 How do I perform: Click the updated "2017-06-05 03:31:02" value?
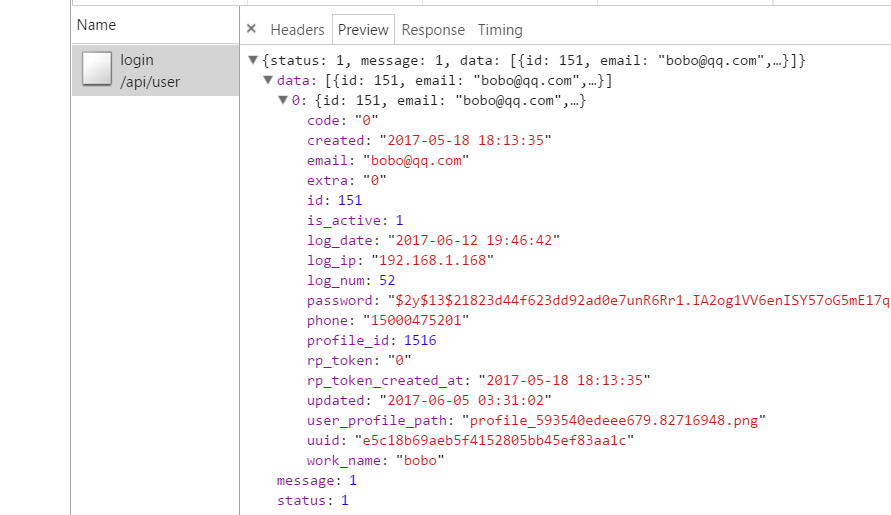465,400
